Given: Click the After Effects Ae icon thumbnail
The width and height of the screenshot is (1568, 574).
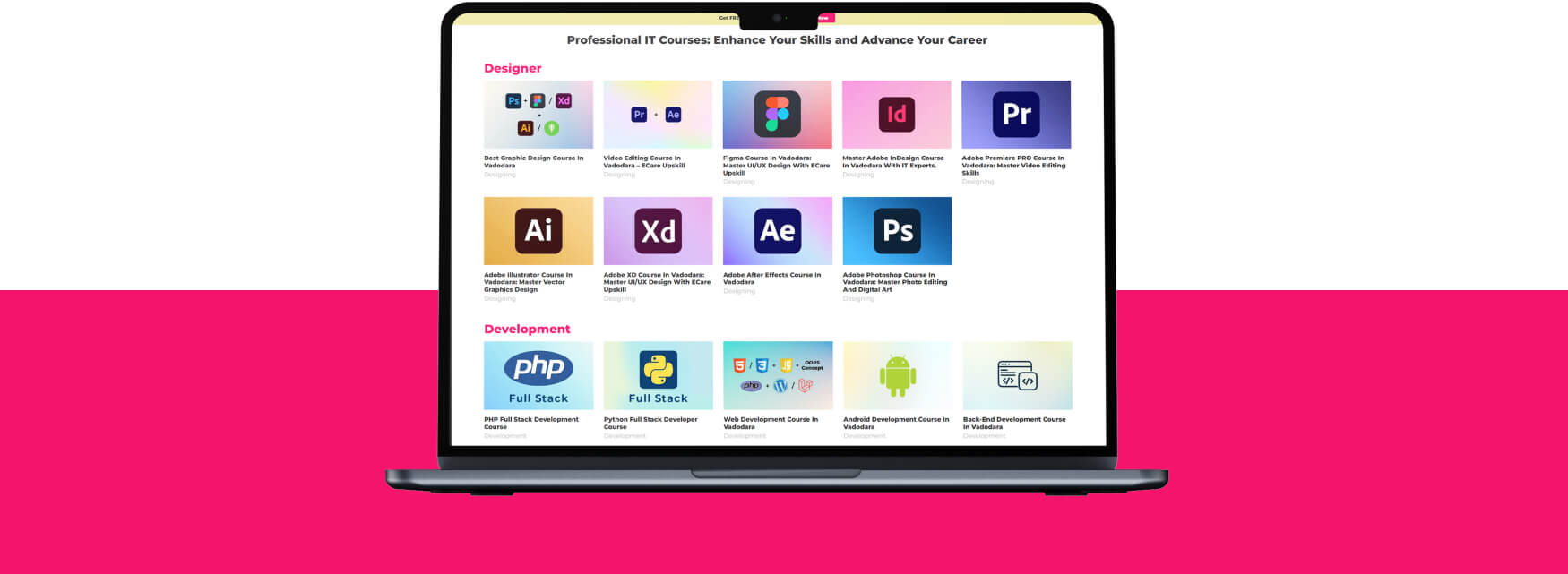Looking at the screenshot, I should (778, 231).
